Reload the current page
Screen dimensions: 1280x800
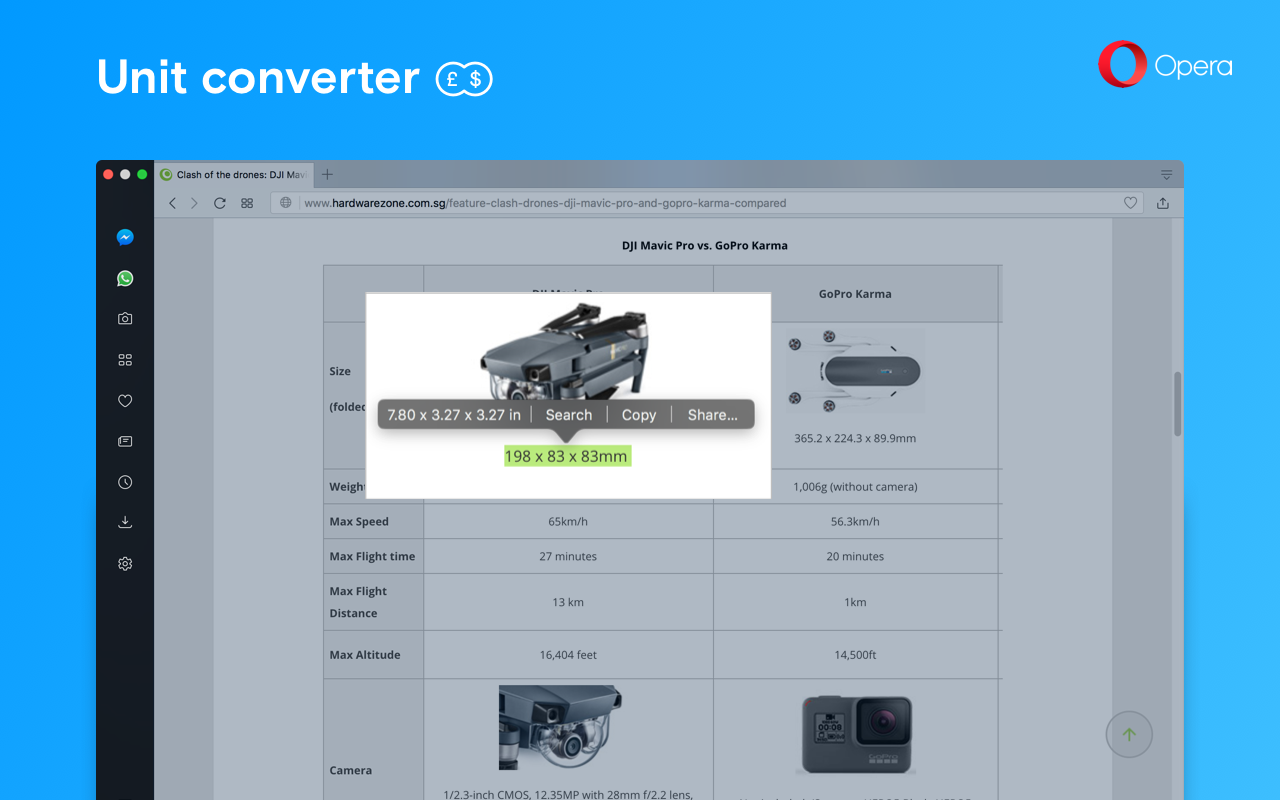click(x=219, y=203)
